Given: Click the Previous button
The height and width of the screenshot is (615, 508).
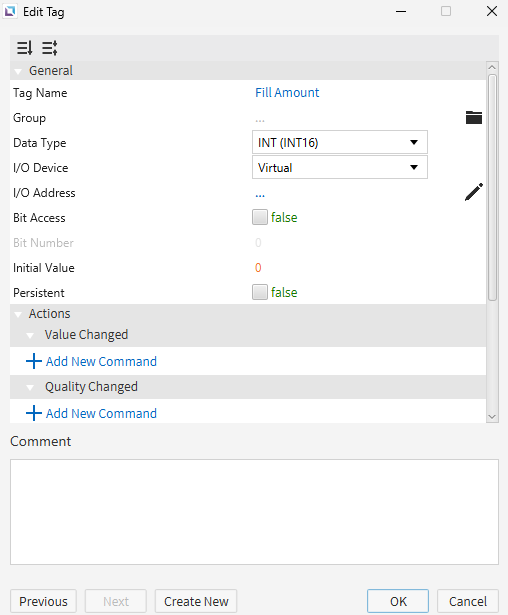Looking at the screenshot, I should coord(43,601).
